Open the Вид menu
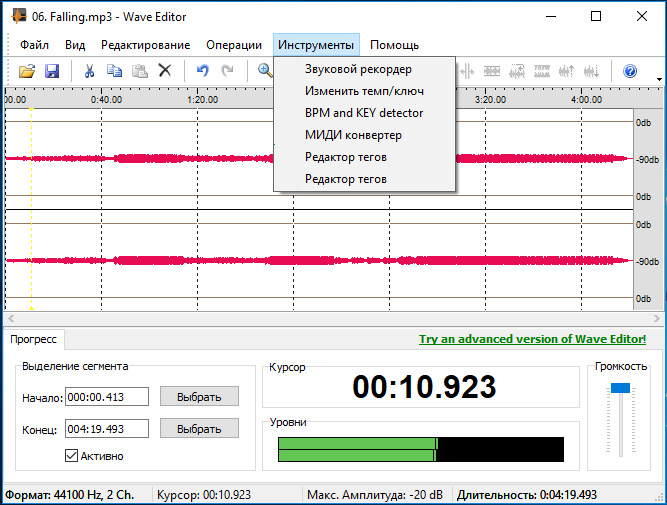The image size is (667, 505). (x=75, y=45)
